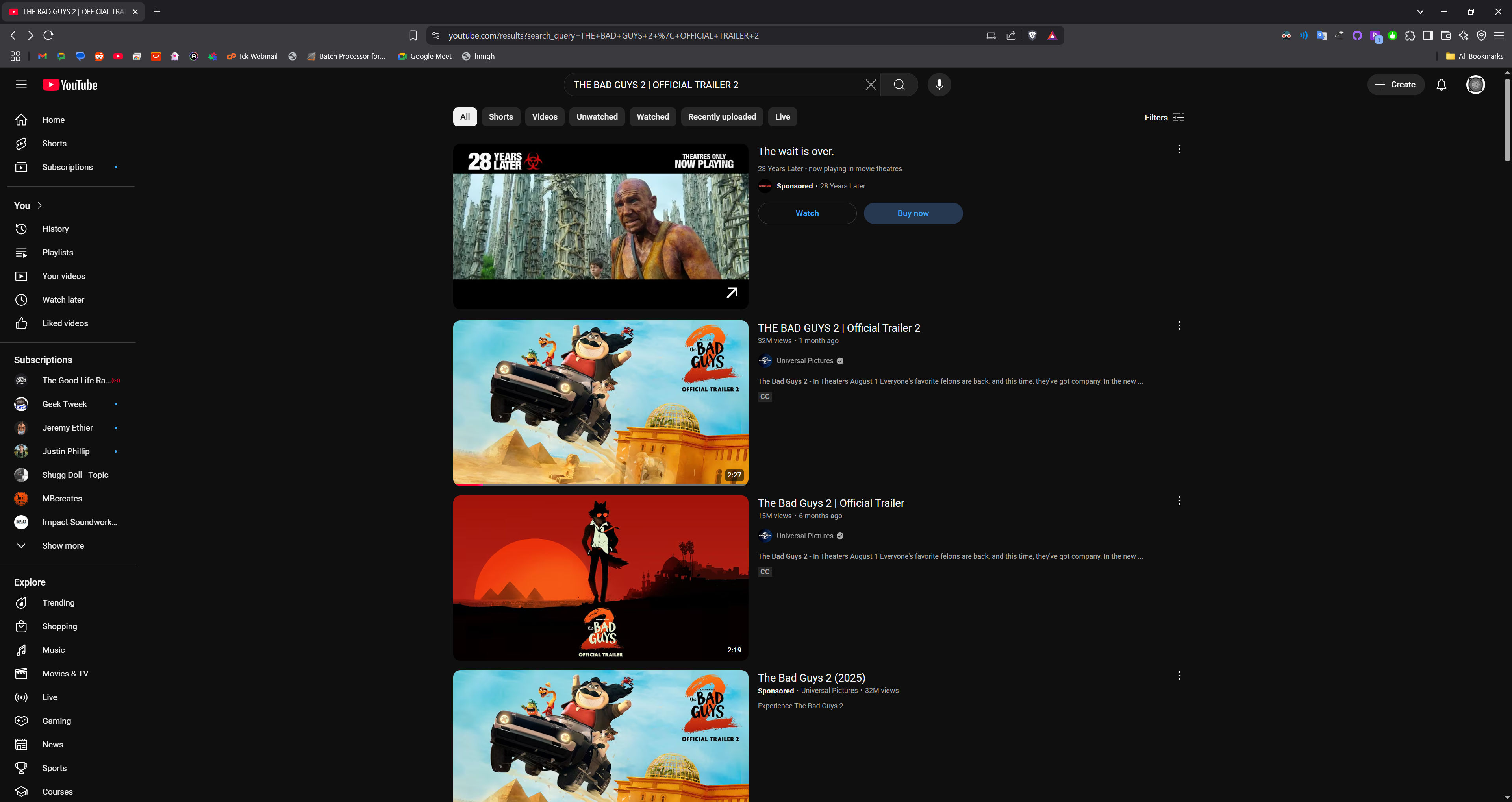1512x802 pixels.
Task: Open more options for Official Trailer 2 video
Action: coord(1179,325)
